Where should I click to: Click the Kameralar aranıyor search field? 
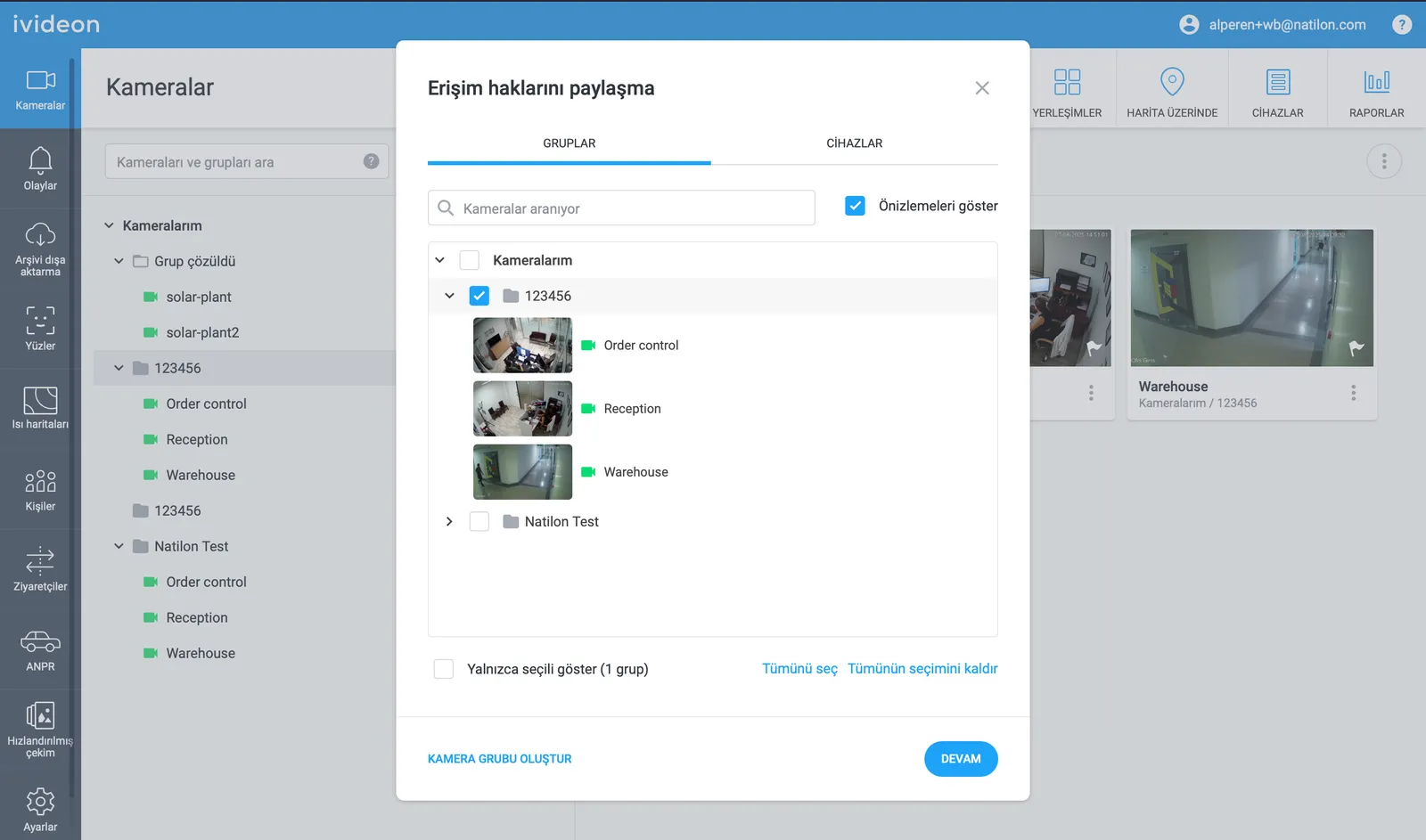coord(633,208)
